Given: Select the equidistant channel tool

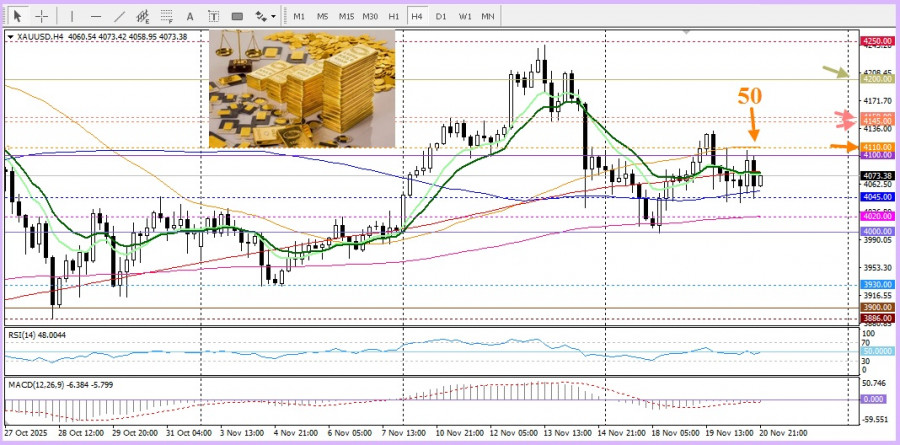Looking at the screenshot, I should tap(146, 16).
